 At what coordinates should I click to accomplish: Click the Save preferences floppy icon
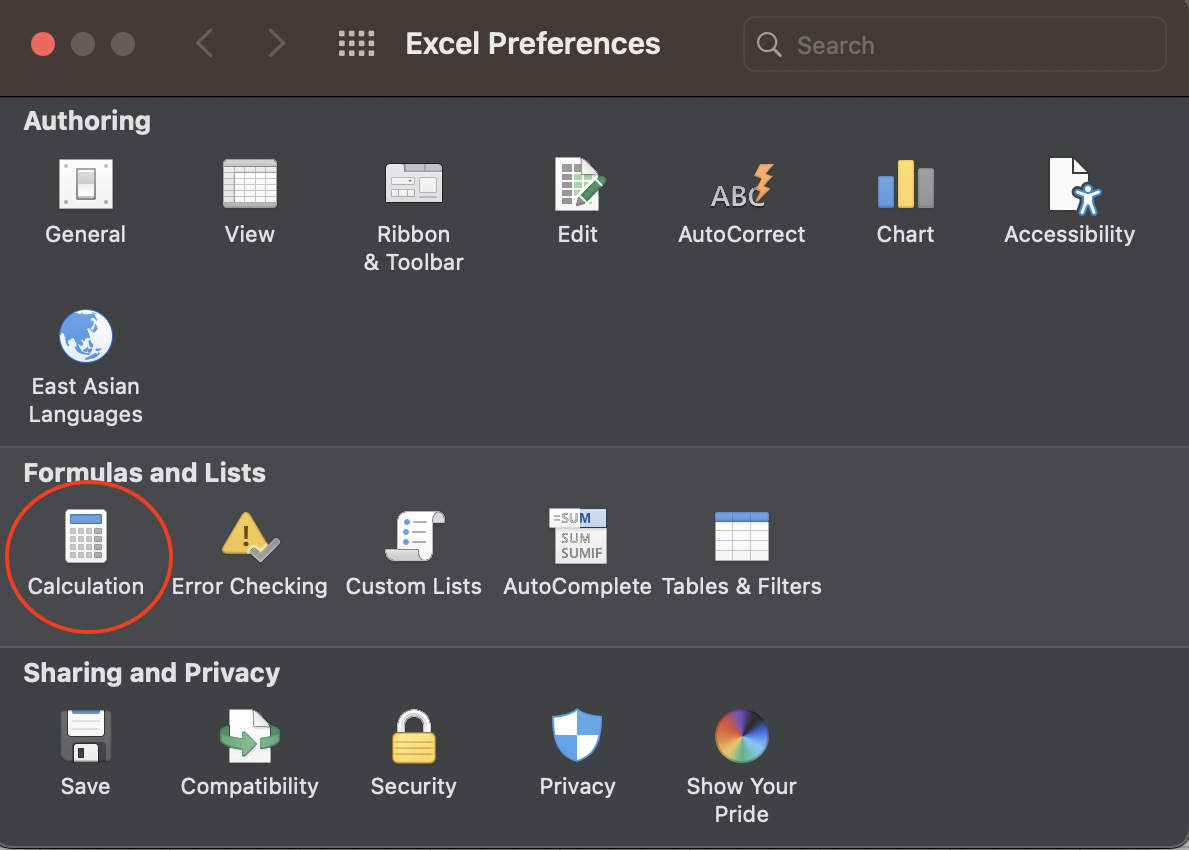point(85,737)
